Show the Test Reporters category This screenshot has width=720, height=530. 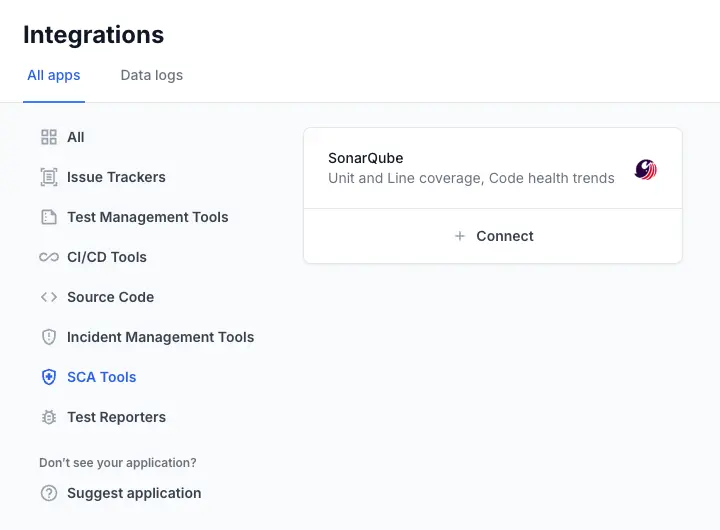click(117, 417)
